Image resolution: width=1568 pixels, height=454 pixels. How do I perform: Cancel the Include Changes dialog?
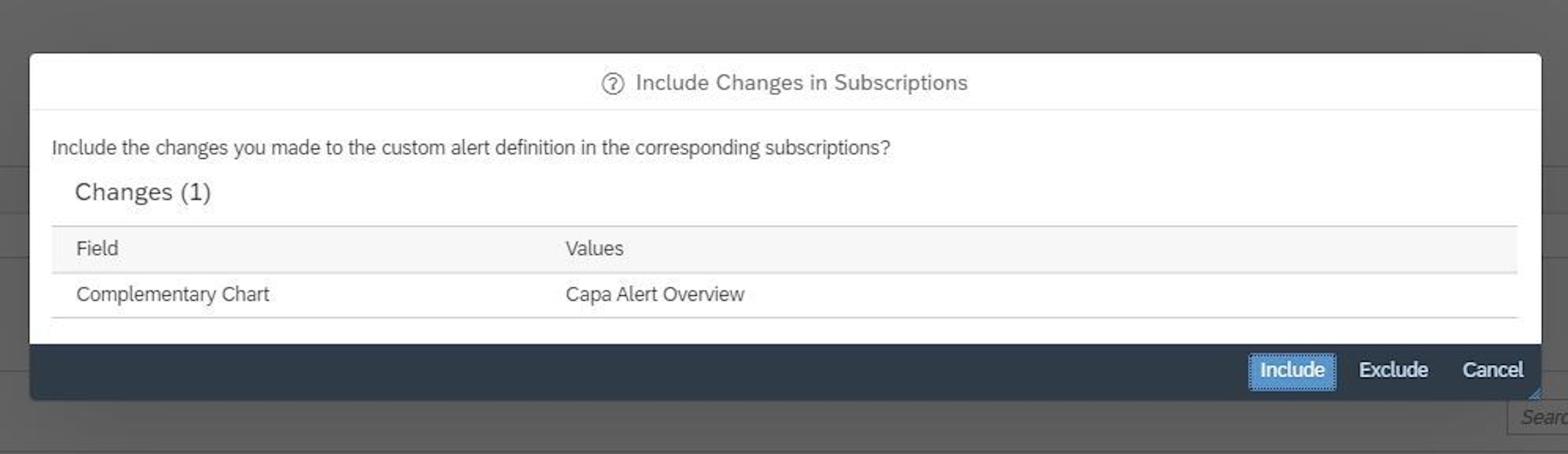[x=1493, y=370]
